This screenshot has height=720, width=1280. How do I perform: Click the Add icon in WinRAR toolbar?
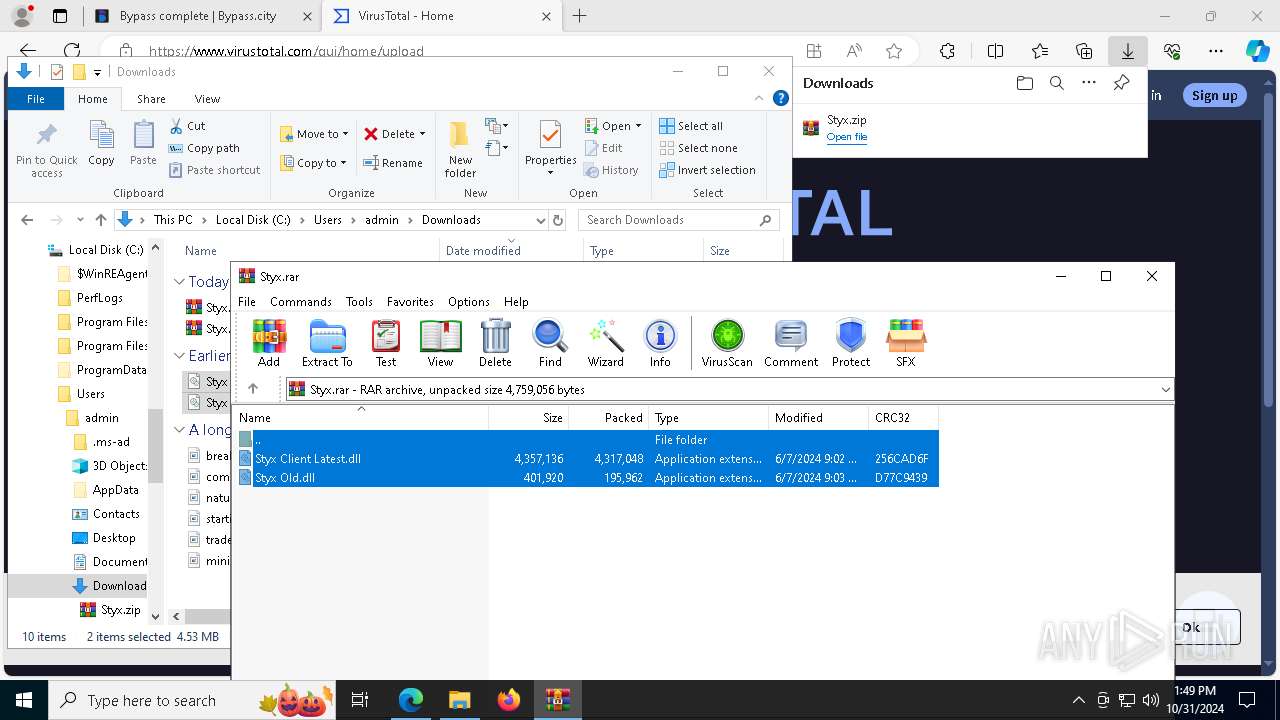(268, 343)
